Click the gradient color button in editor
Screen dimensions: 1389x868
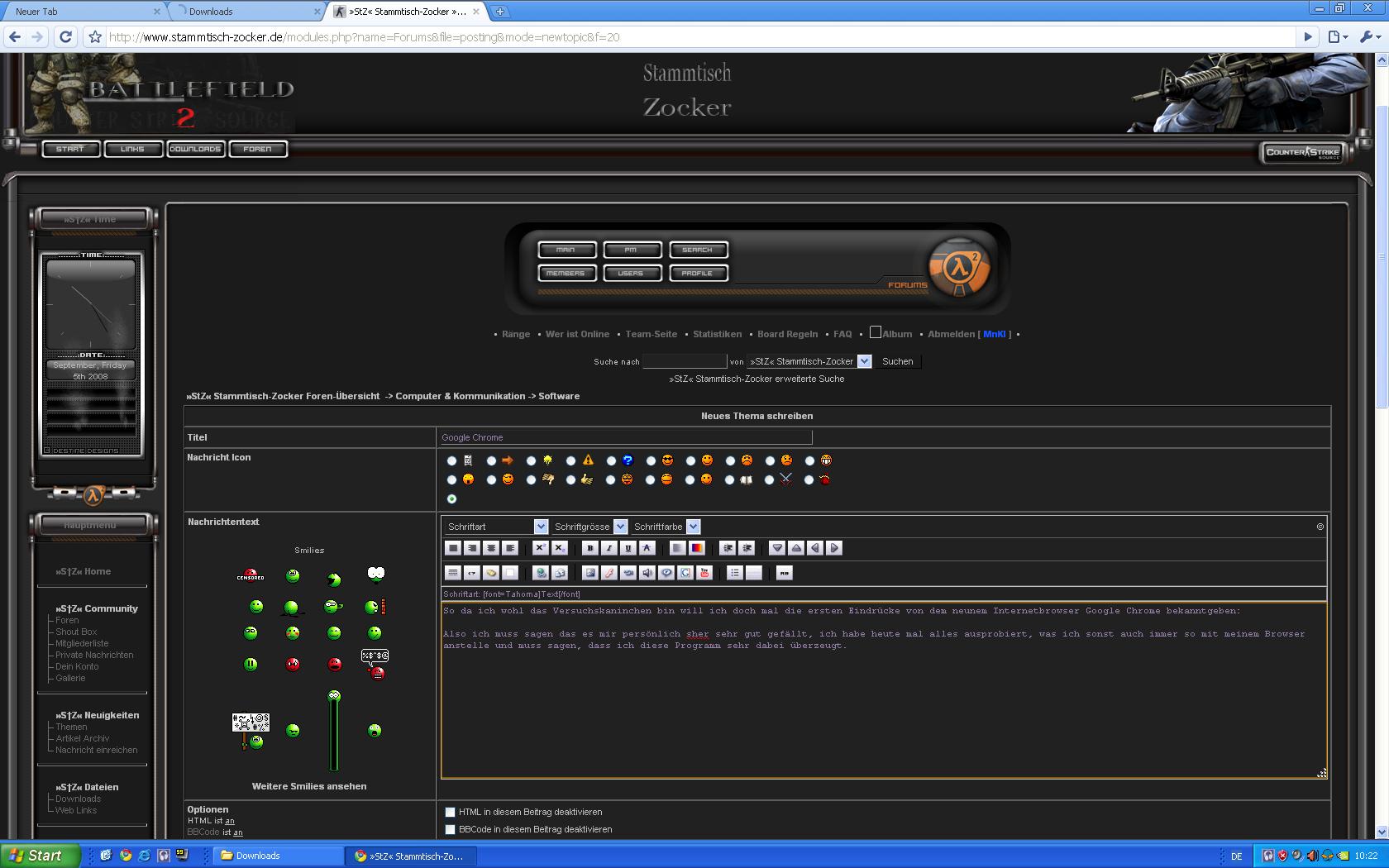697,548
